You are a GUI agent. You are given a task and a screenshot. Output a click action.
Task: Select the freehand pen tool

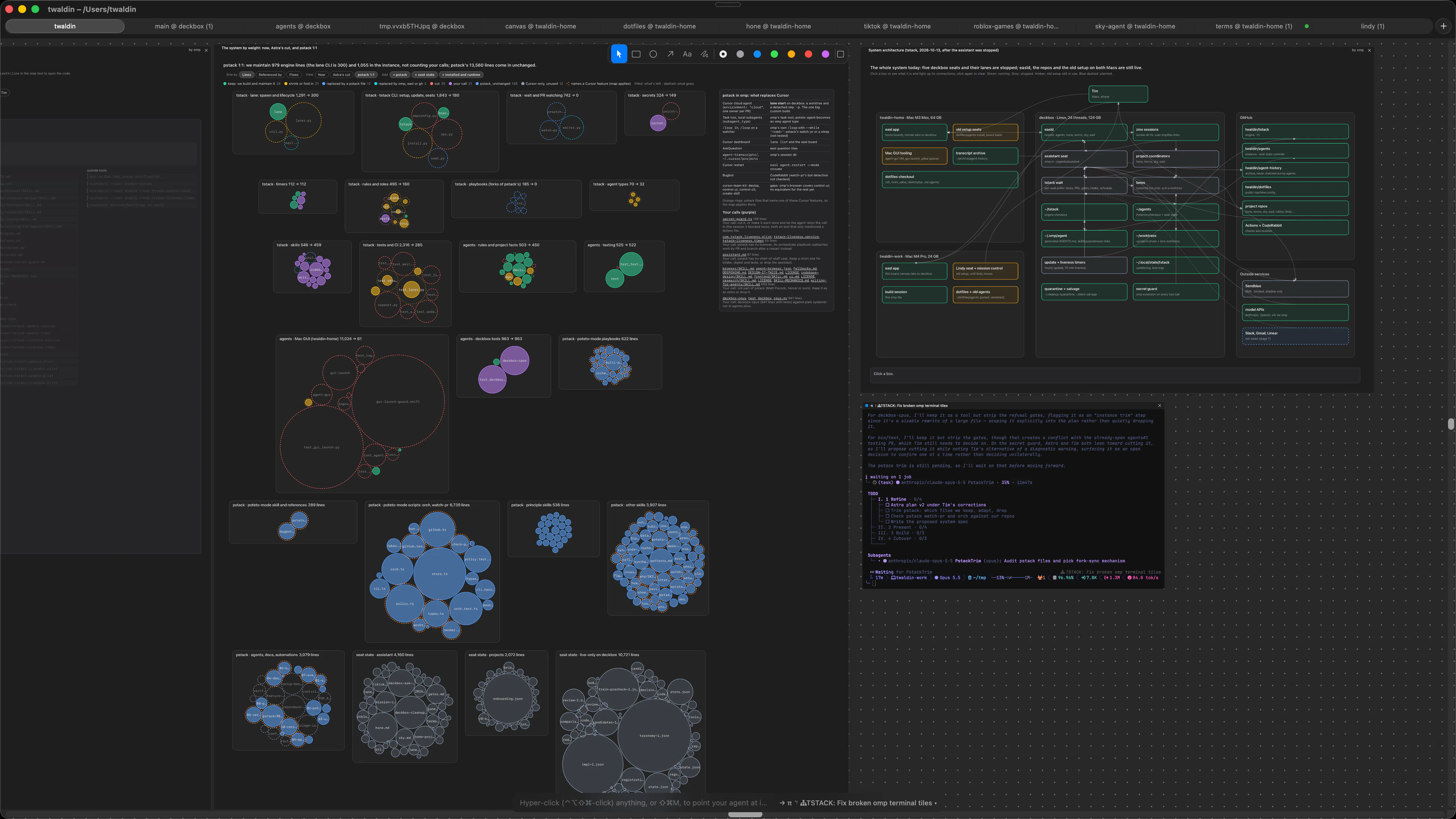(704, 54)
